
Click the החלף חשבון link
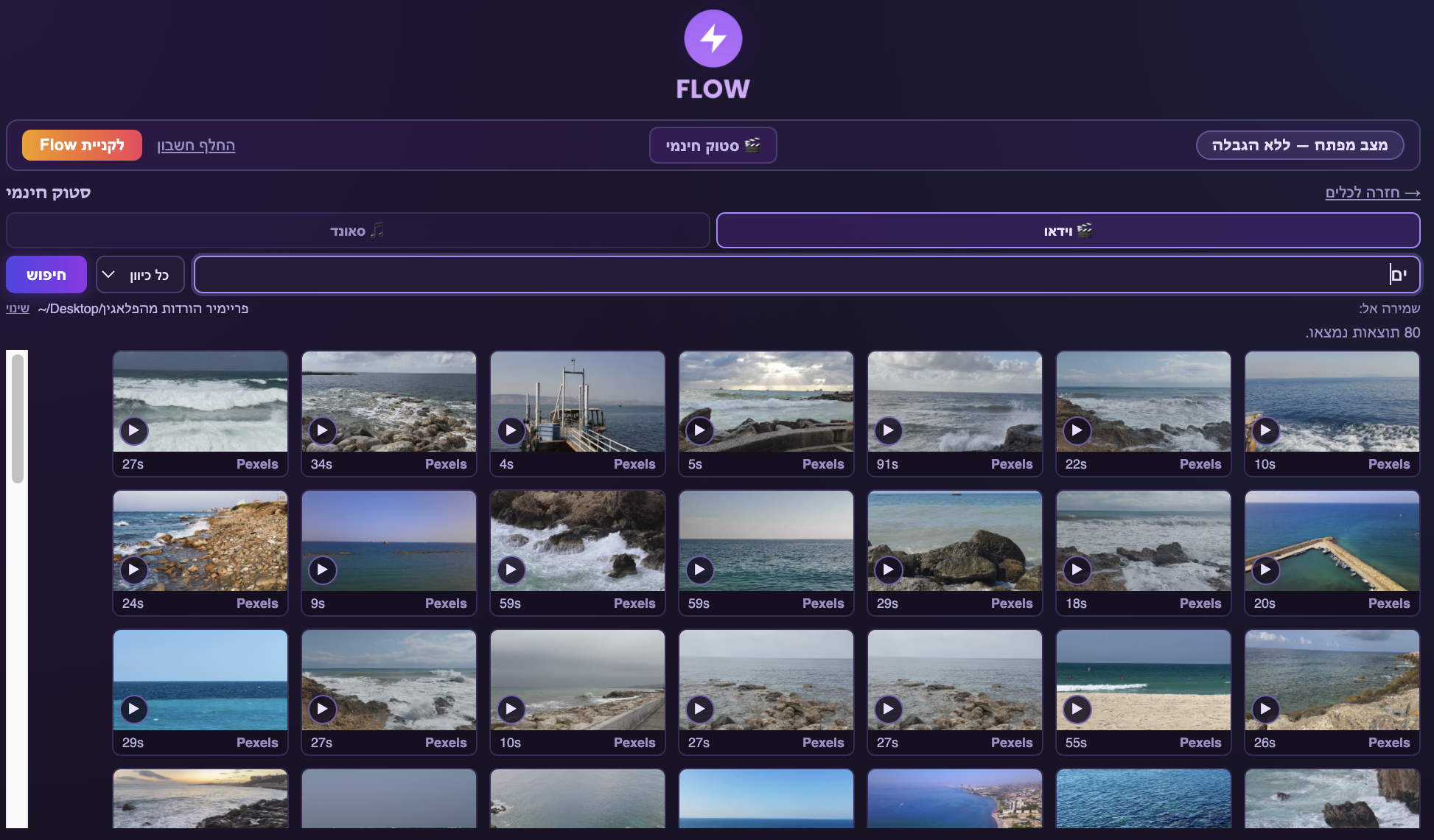point(196,145)
